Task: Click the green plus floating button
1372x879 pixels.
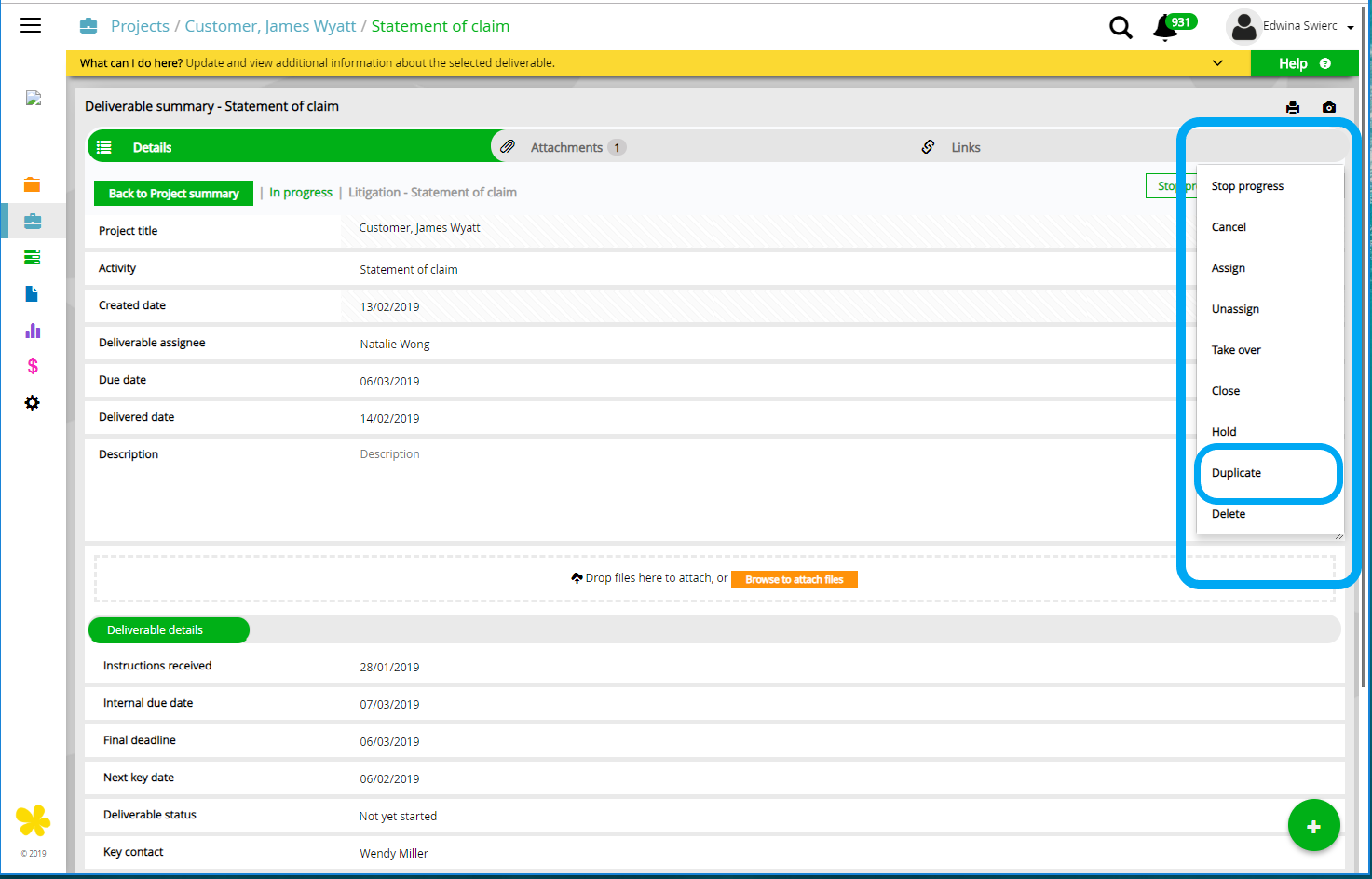Action: pyautogui.click(x=1313, y=826)
